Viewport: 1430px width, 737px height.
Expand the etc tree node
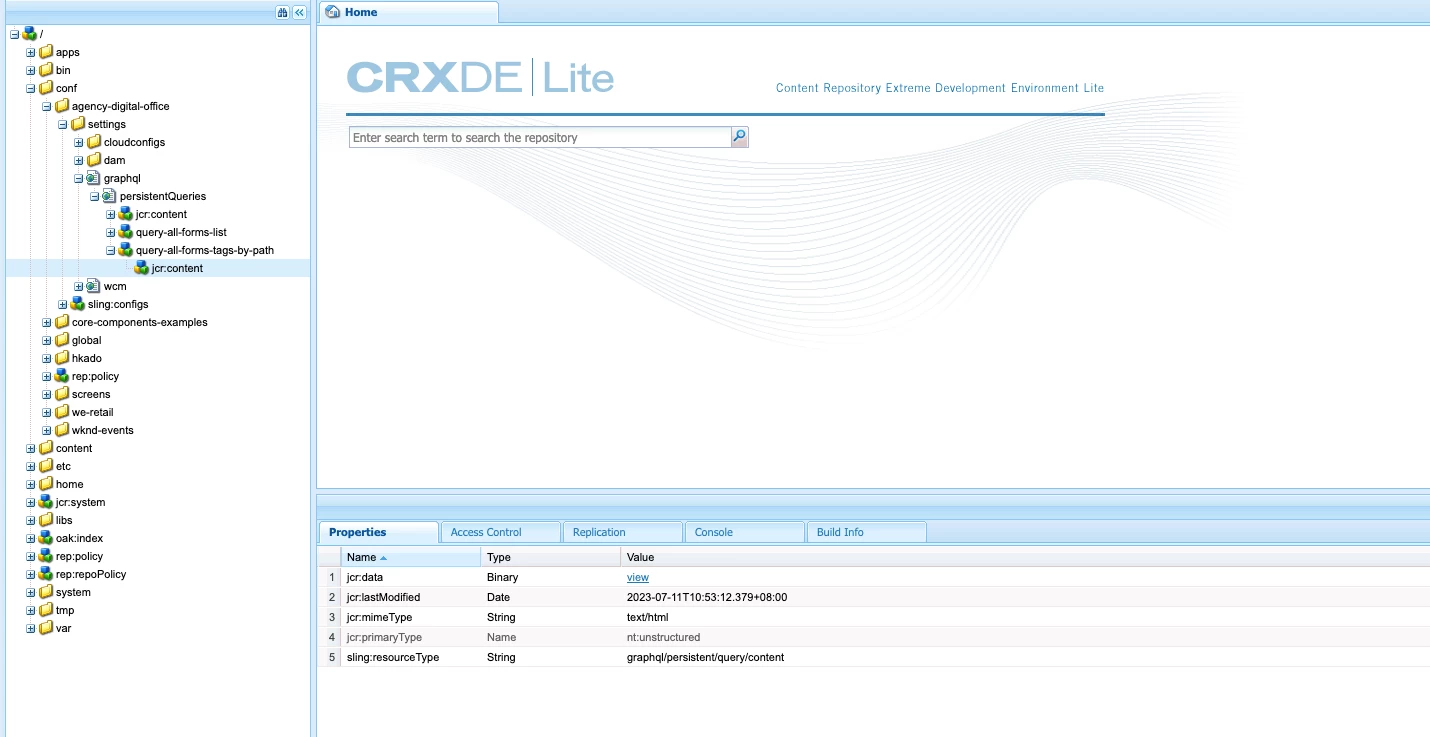[31, 467]
